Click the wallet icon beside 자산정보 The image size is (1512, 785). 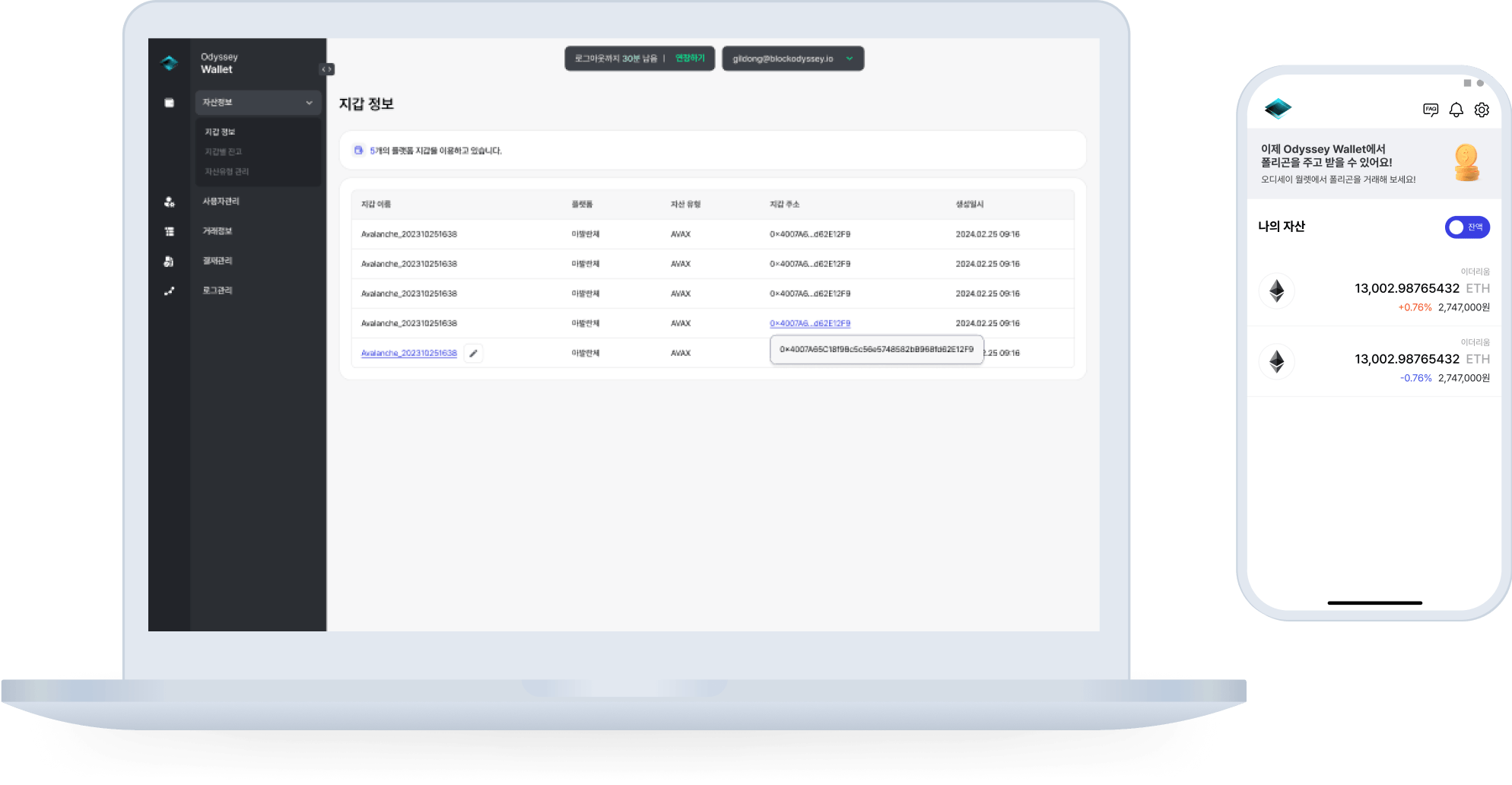point(170,103)
